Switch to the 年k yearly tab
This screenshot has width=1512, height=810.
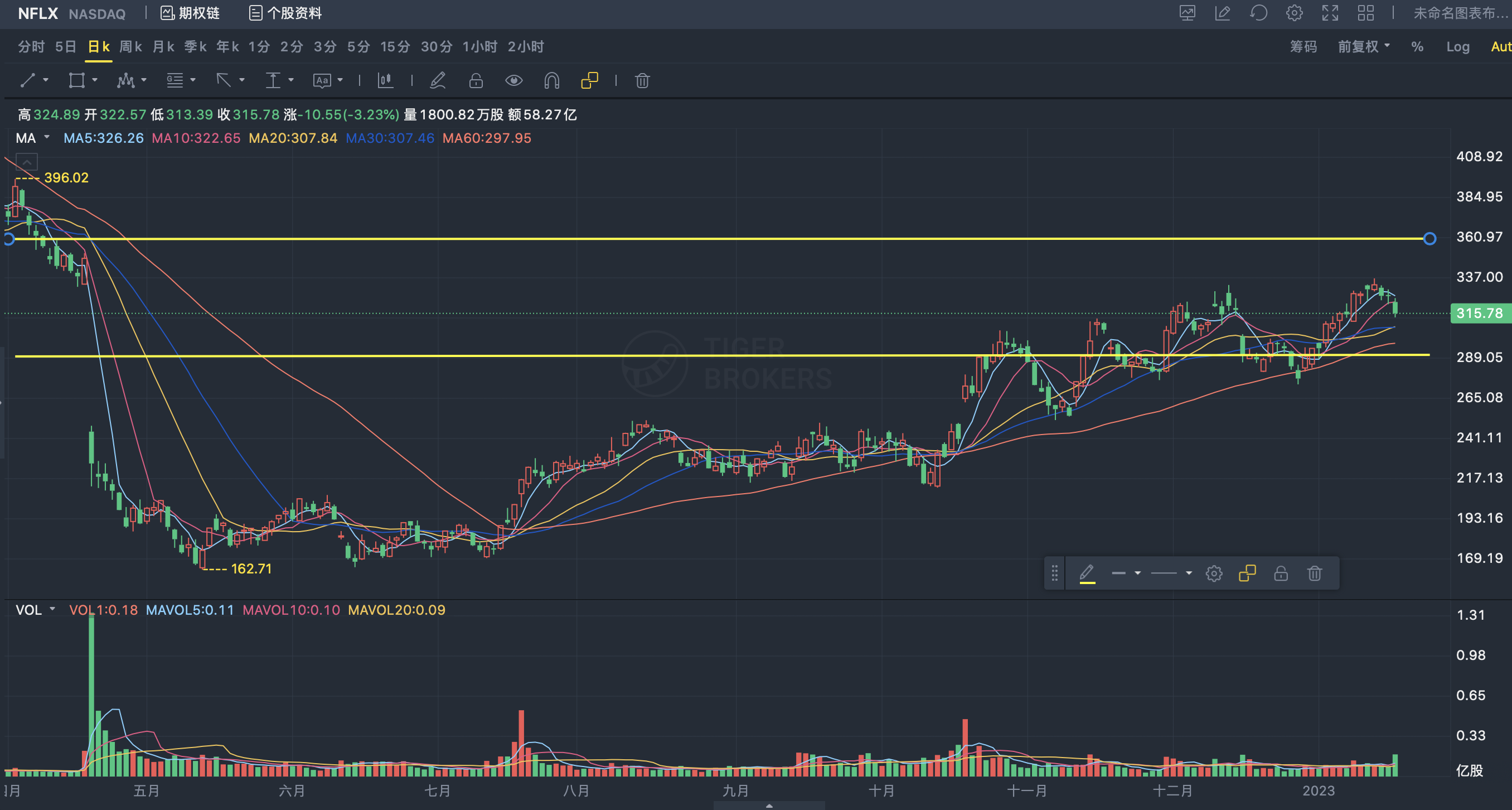click(x=227, y=46)
